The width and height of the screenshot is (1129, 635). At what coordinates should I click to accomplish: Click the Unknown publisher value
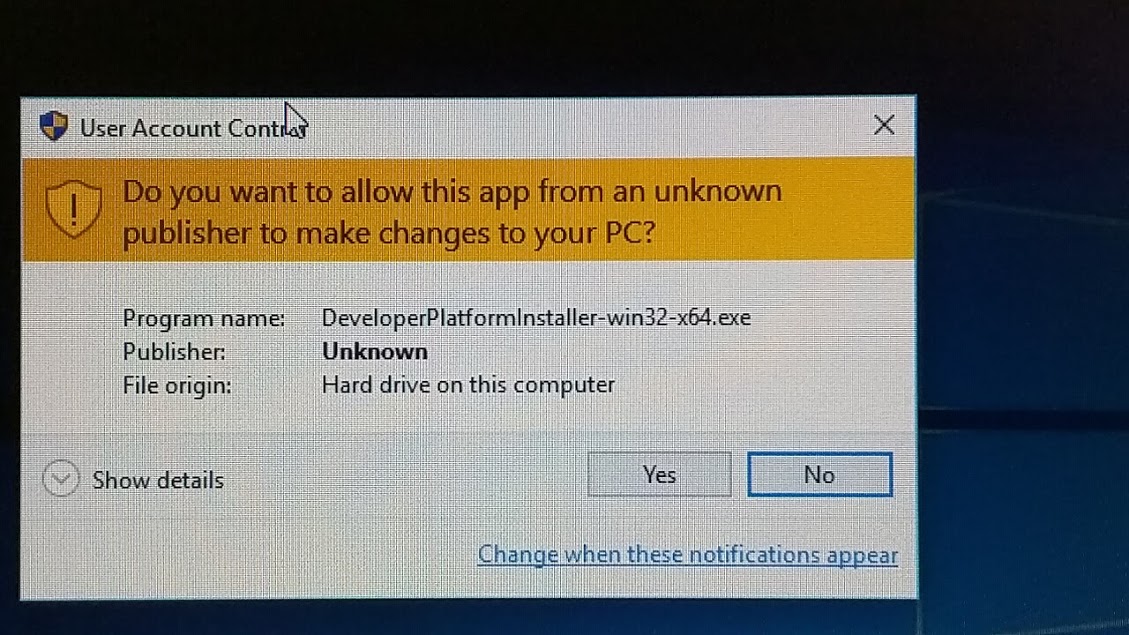[374, 351]
